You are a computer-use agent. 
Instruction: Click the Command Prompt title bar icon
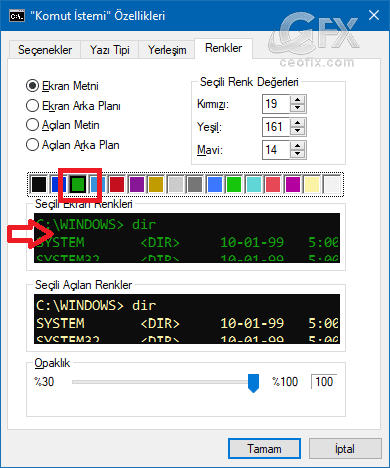pos(17,16)
